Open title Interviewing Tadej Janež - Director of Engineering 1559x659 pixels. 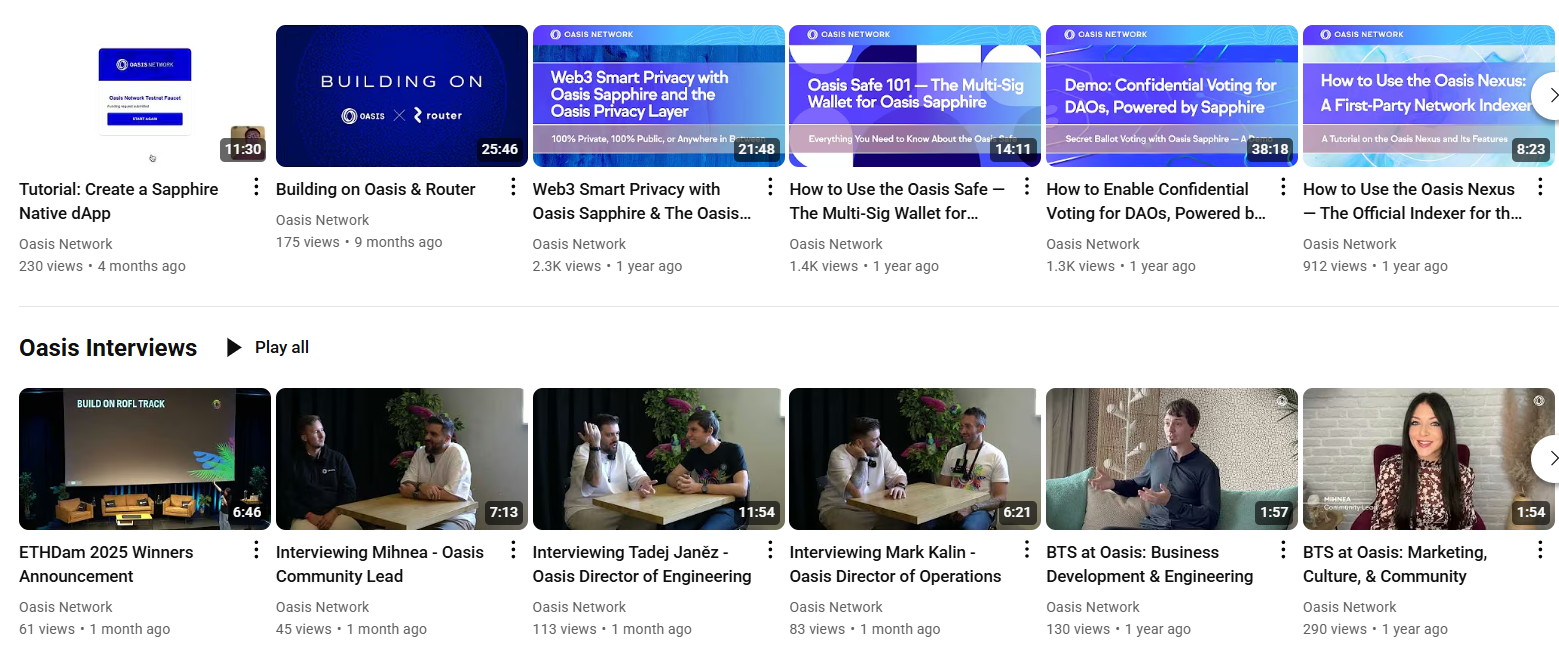pyautogui.click(x=642, y=564)
